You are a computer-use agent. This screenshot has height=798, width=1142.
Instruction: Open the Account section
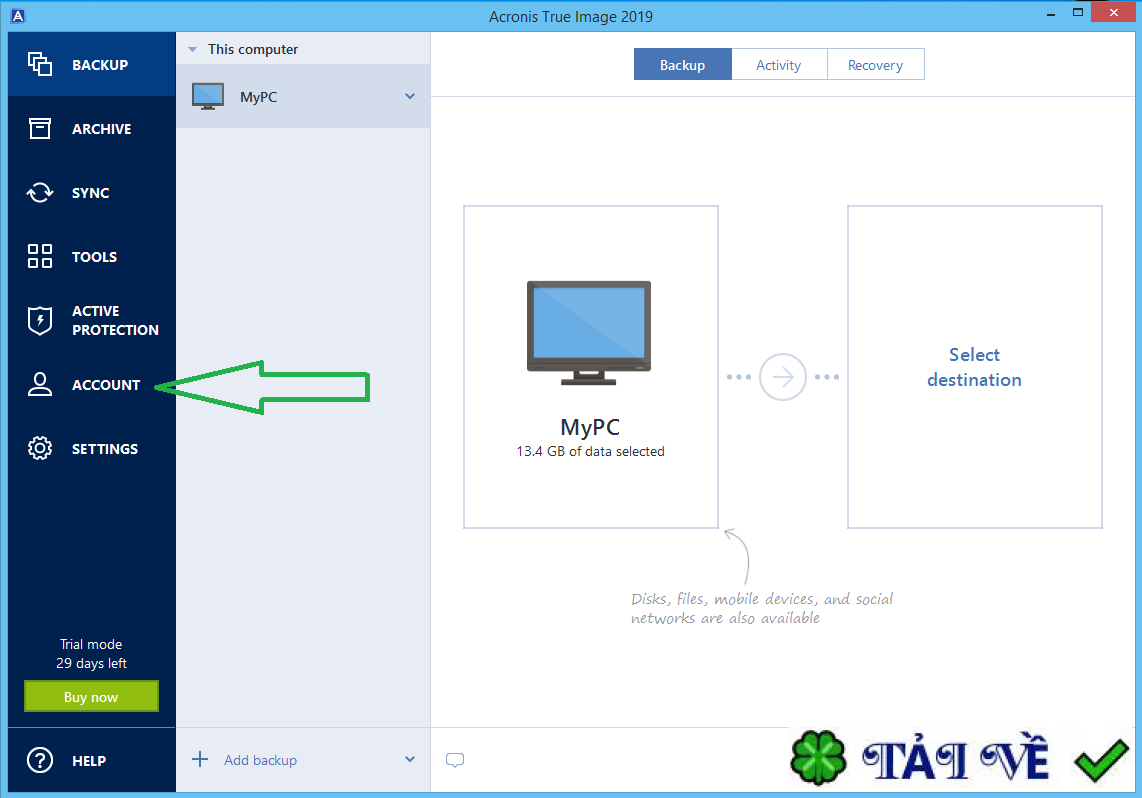click(x=40, y=384)
